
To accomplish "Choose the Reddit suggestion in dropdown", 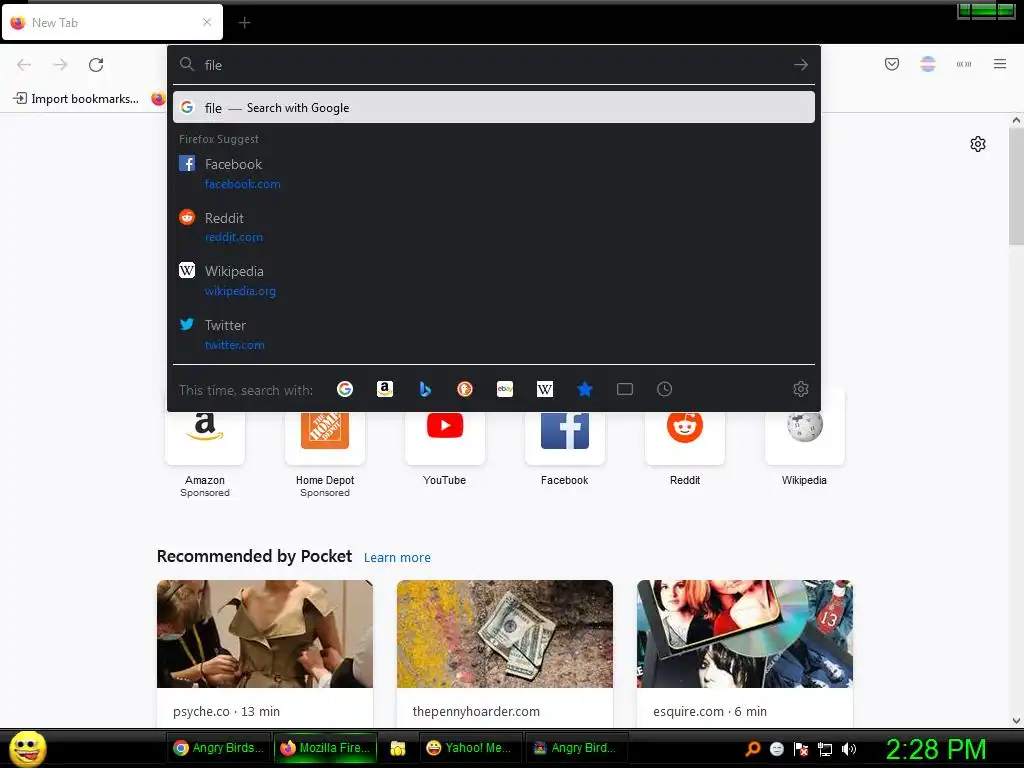I will coord(494,227).
